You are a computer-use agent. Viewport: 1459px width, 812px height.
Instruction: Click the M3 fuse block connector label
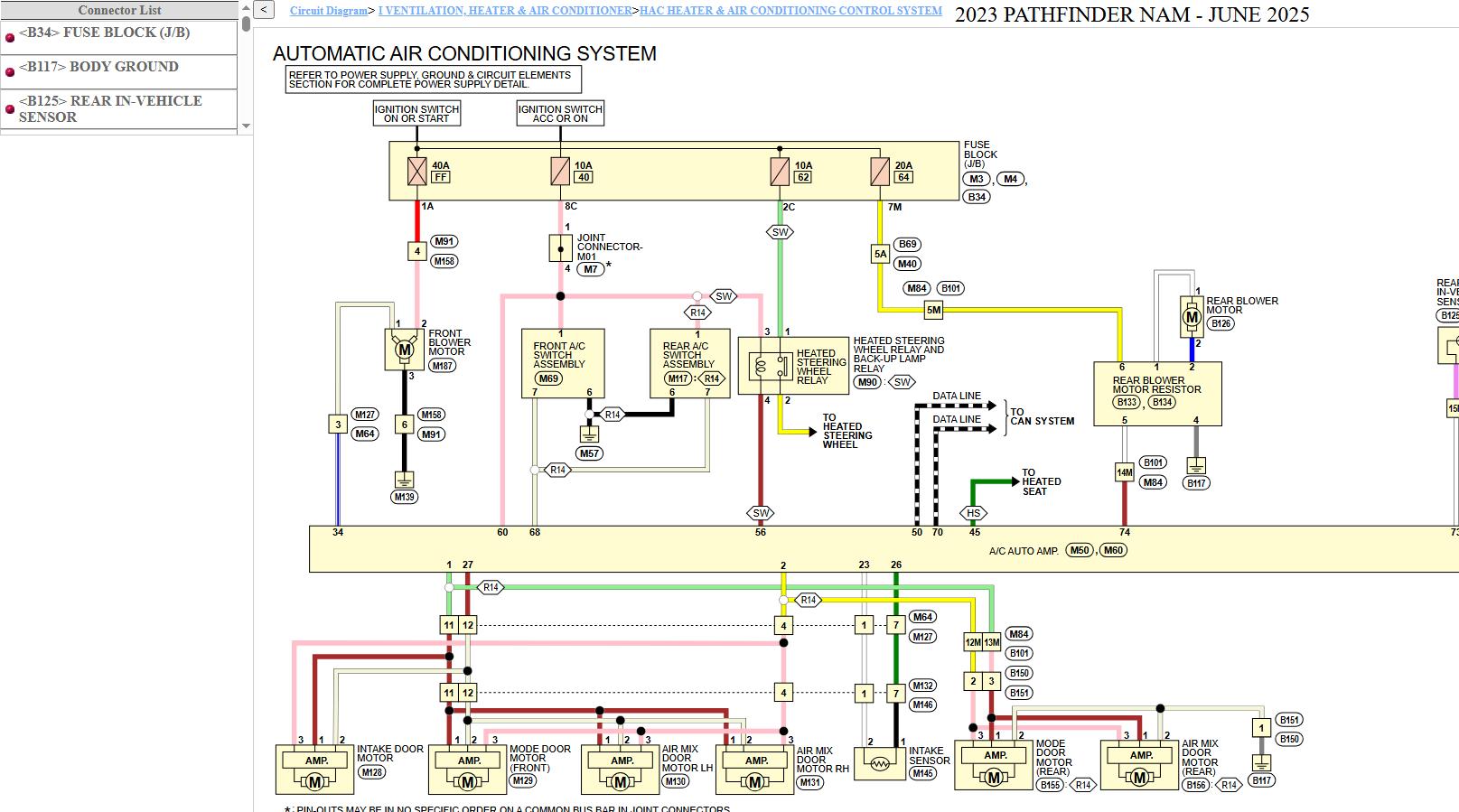pyautogui.click(x=977, y=179)
